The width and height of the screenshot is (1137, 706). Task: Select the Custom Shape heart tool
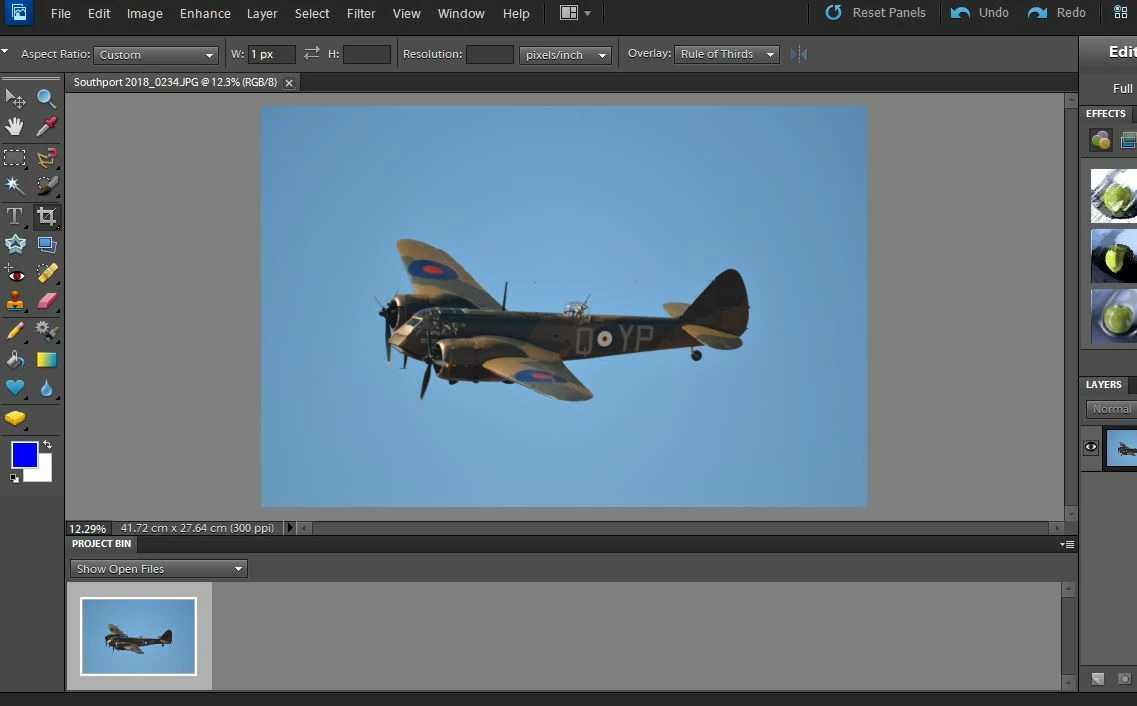[15, 388]
